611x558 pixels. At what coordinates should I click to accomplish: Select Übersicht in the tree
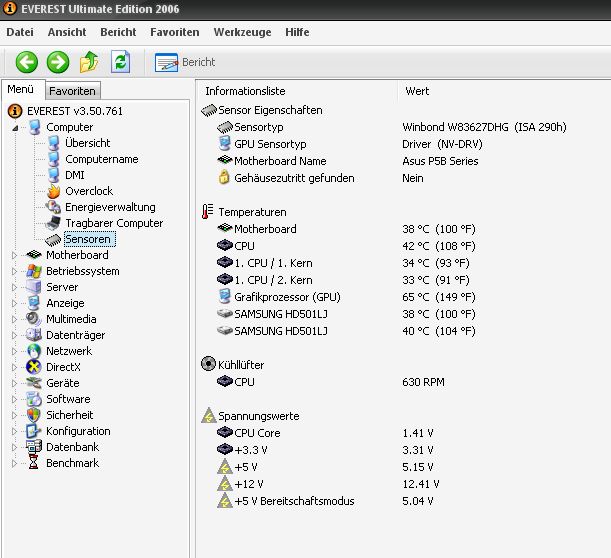[x=88, y=143]
